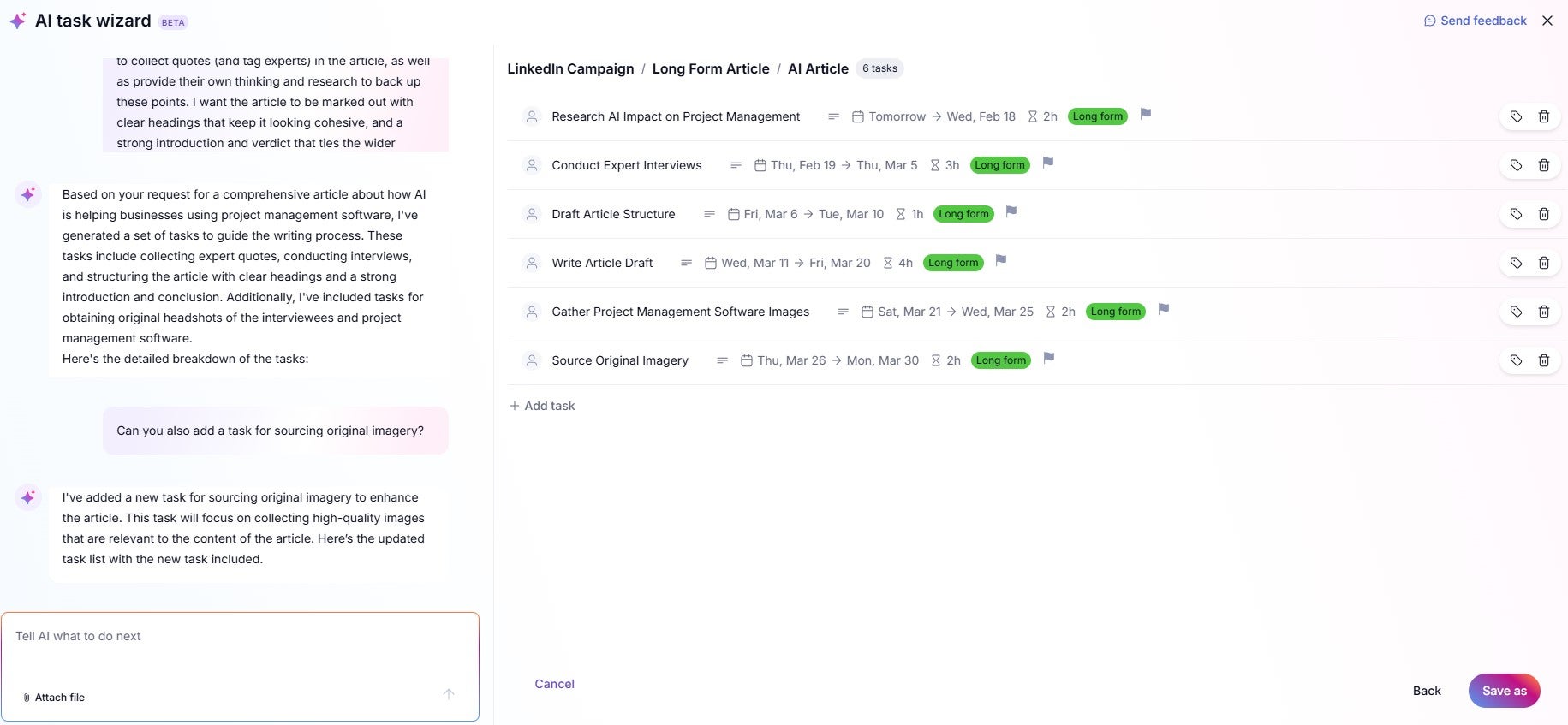Image resolution: width=1568 pixels, height=725 pixels.
Task: Click the 6 tasks count badge
Action: (x=879, y=68)
